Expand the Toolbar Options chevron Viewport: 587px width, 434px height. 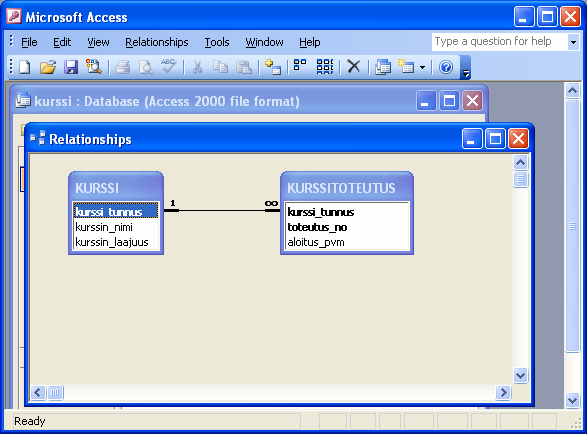[x=465, y=68]
